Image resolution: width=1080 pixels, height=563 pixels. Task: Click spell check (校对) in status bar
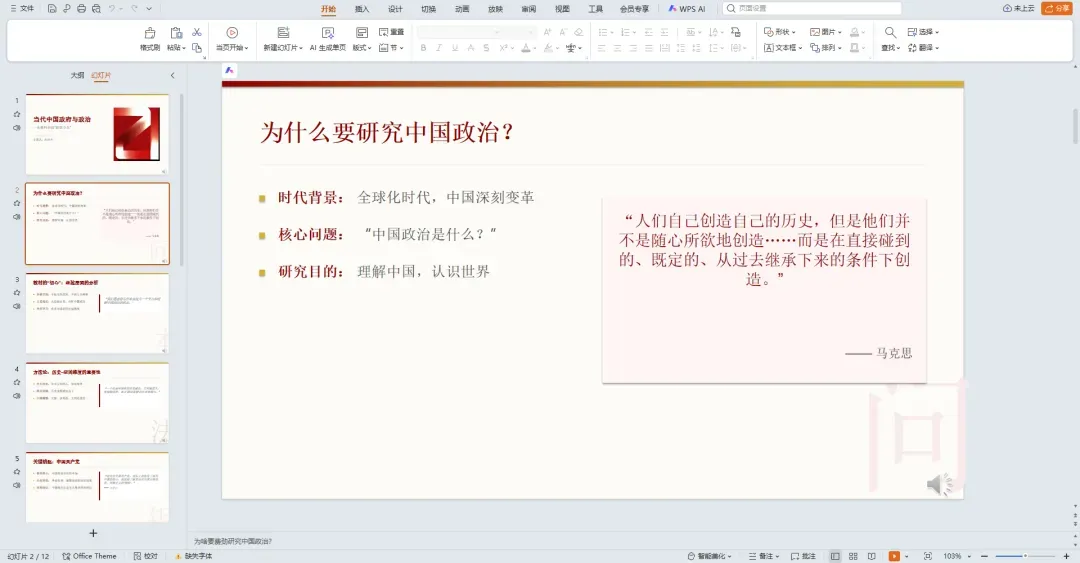point(145,556)
